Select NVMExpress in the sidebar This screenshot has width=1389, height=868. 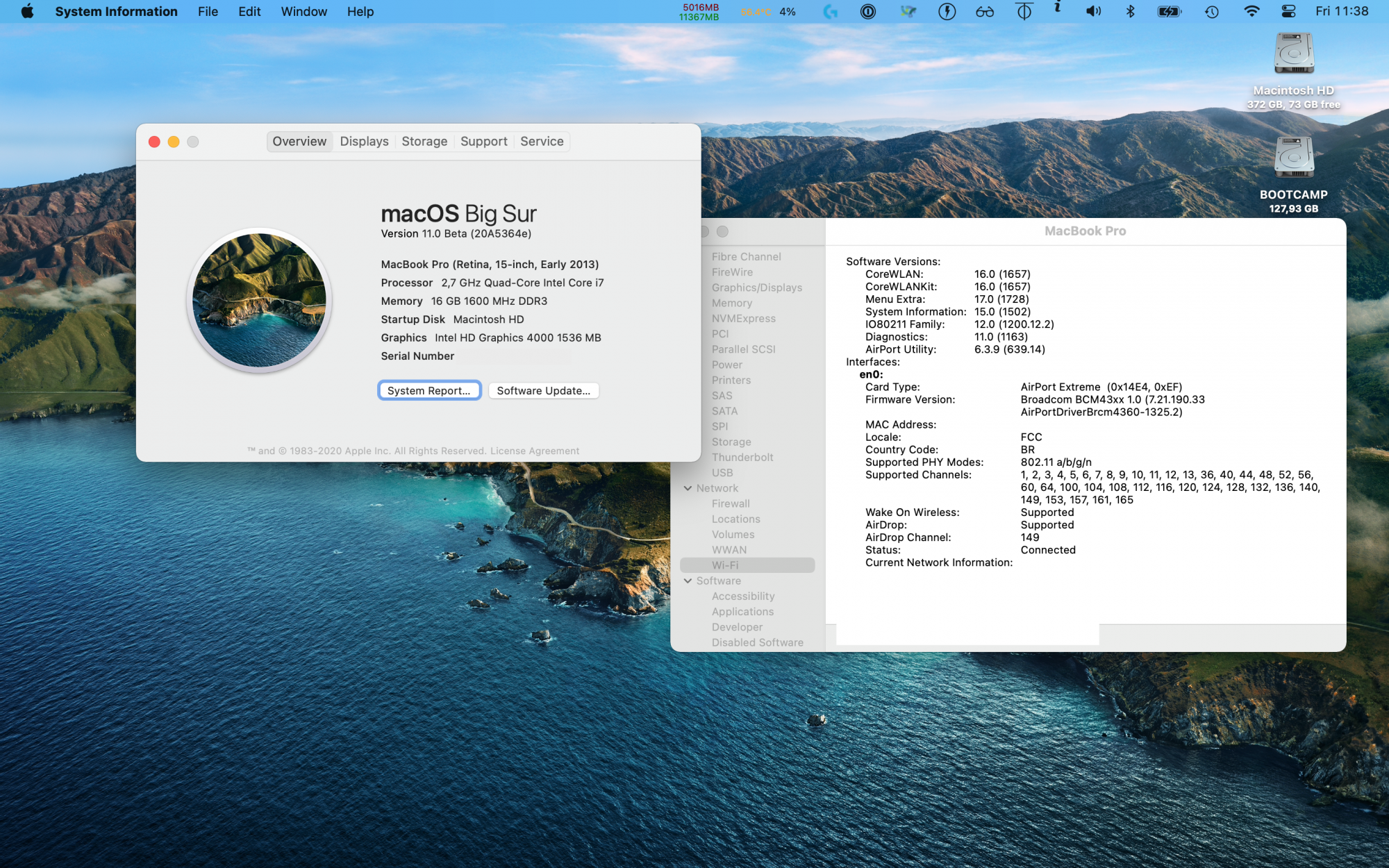743,318
